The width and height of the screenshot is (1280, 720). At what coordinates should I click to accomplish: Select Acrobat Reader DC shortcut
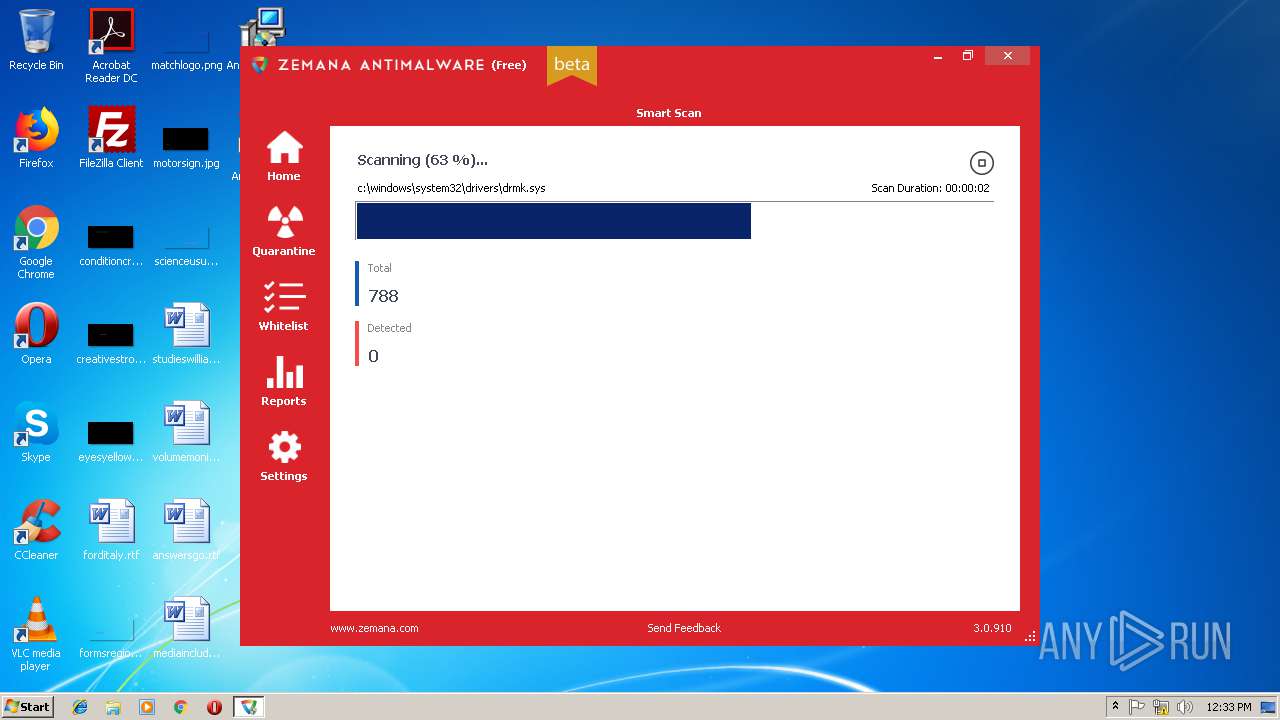coord(111,46)
